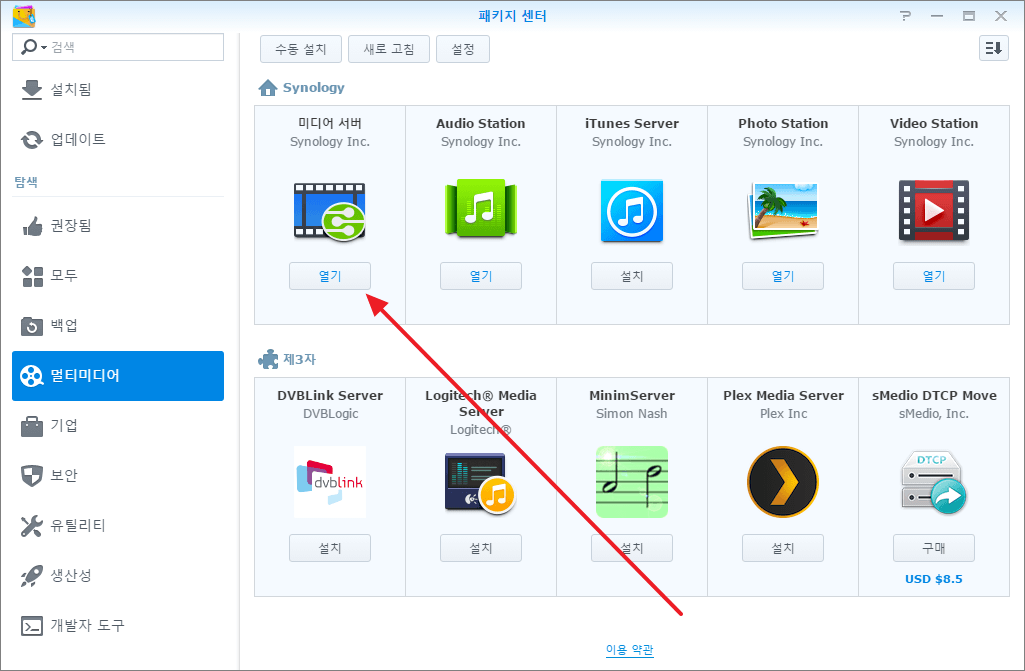This screenshot has width=1025, height=671.
Task: Open the 업데이트 (Update) section
Action: 118,139
